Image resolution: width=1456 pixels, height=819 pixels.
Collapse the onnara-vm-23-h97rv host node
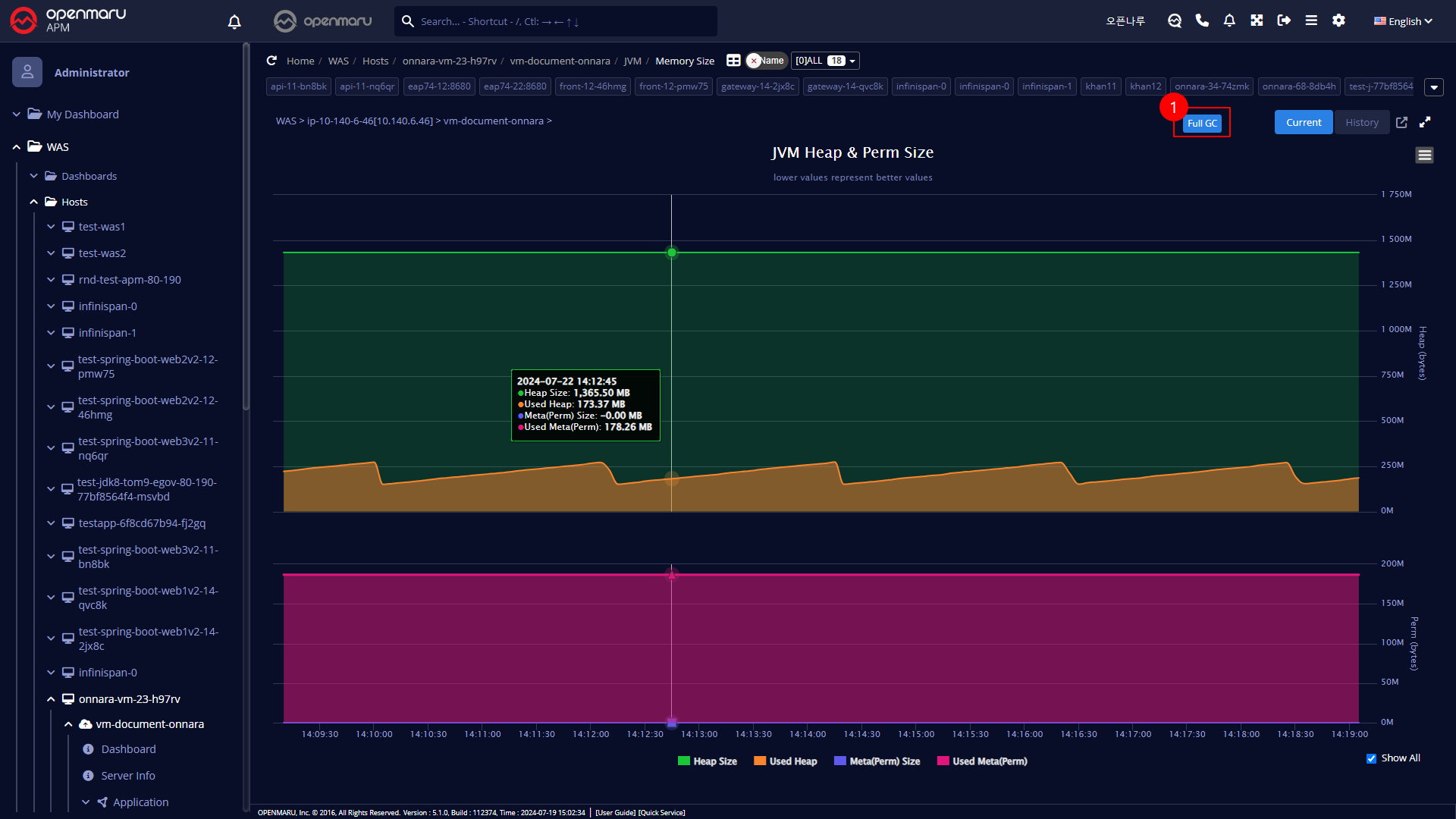(x=51, y=699)
